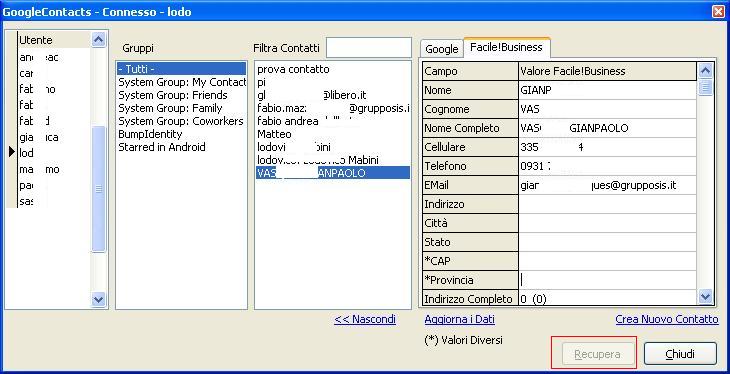Click the '<< Nascondi' link
Screen dimensions: 730x374
click(x=365, y=319)
